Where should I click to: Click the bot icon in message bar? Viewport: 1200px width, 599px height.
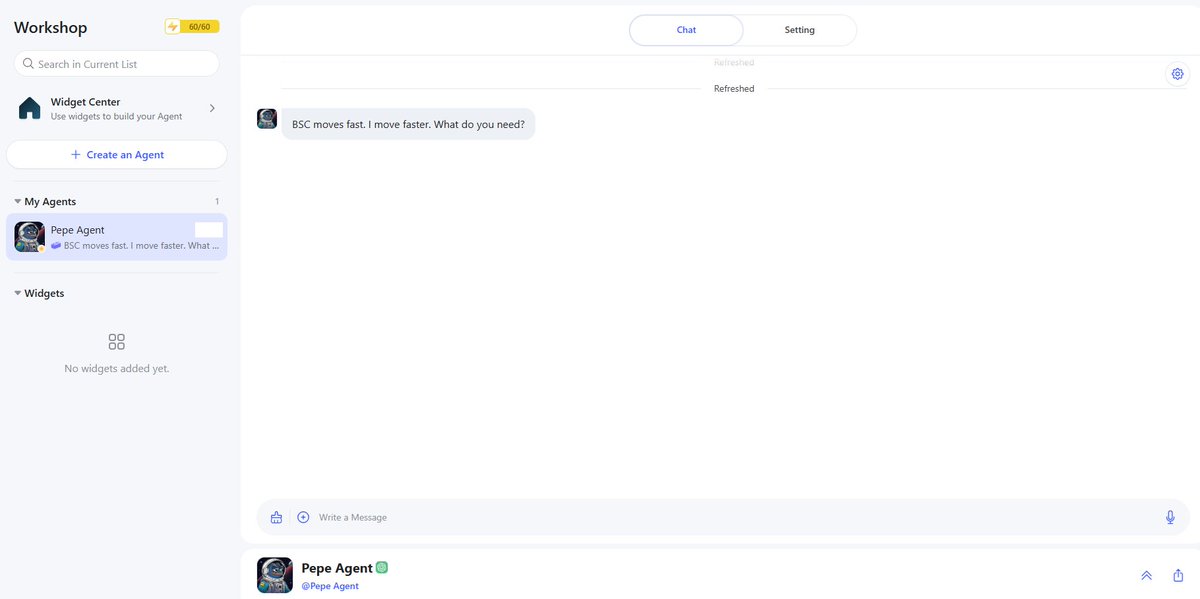click(276, 517)
